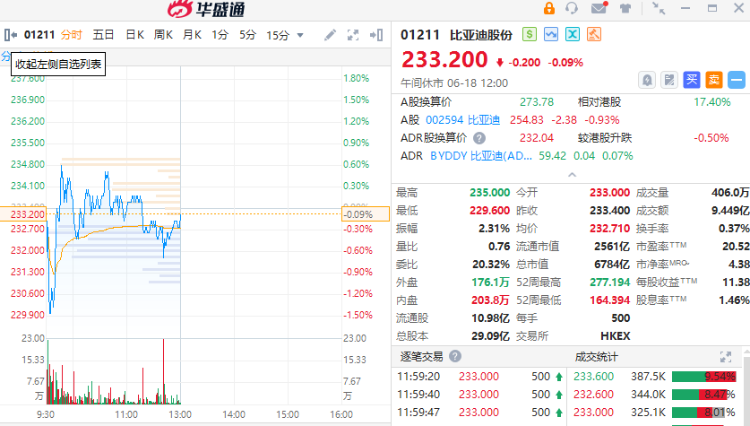Collapse the left watchlist panel icon

pyautogui.click(x=11, y=35)
